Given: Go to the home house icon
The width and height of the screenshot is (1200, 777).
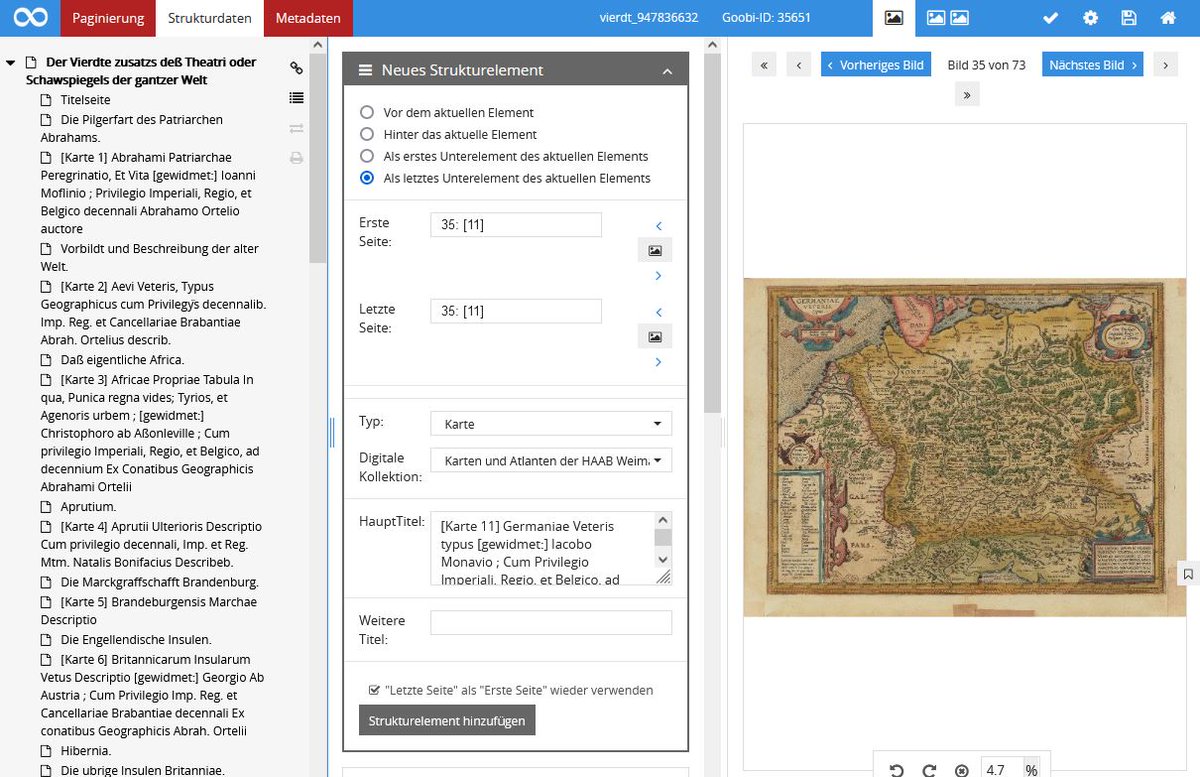Looking at the screenshot, I should 1167,18.
